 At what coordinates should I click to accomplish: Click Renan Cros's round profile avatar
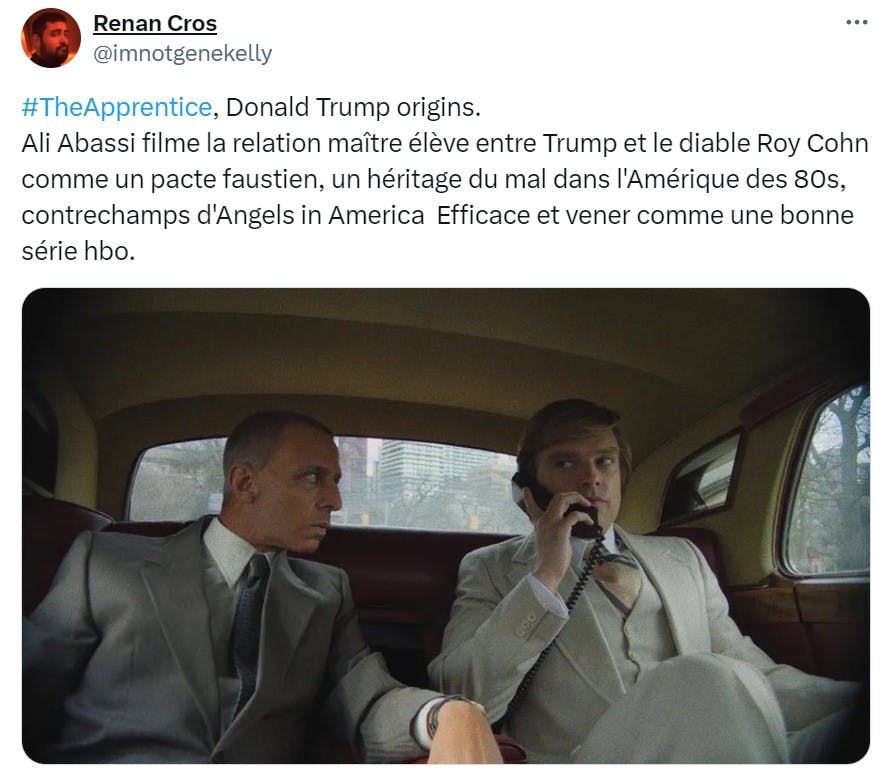pos(51,38)
